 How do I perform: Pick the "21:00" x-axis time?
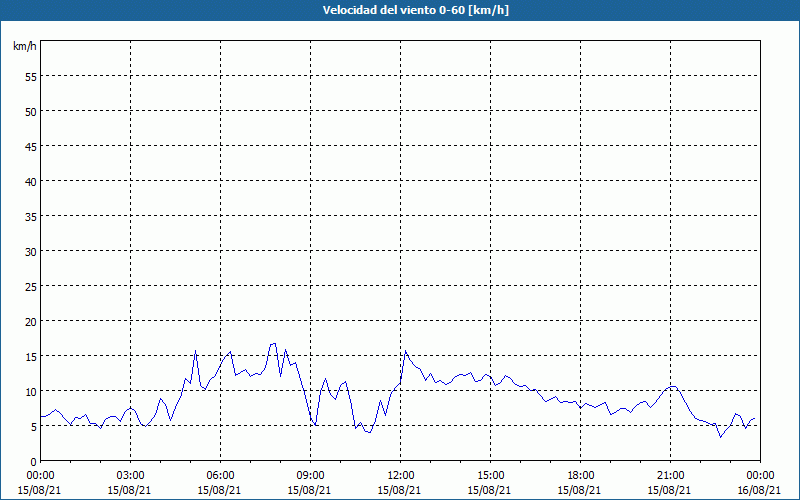670,476
